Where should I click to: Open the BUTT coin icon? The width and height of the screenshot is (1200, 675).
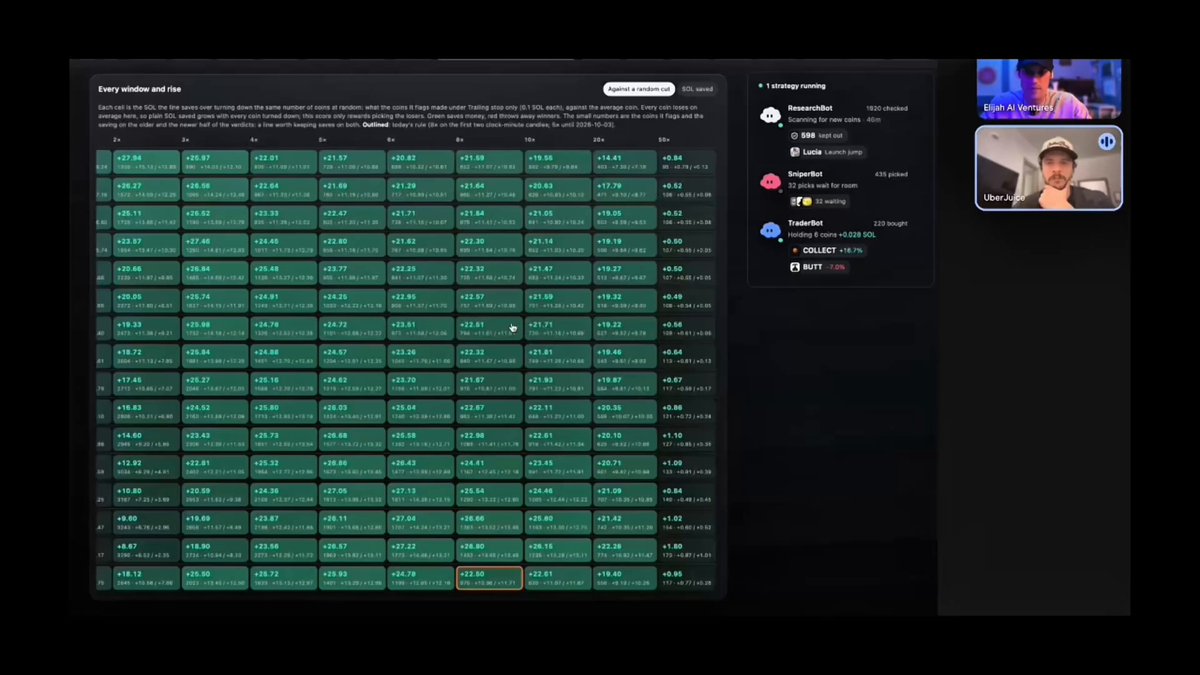(795, 267)
